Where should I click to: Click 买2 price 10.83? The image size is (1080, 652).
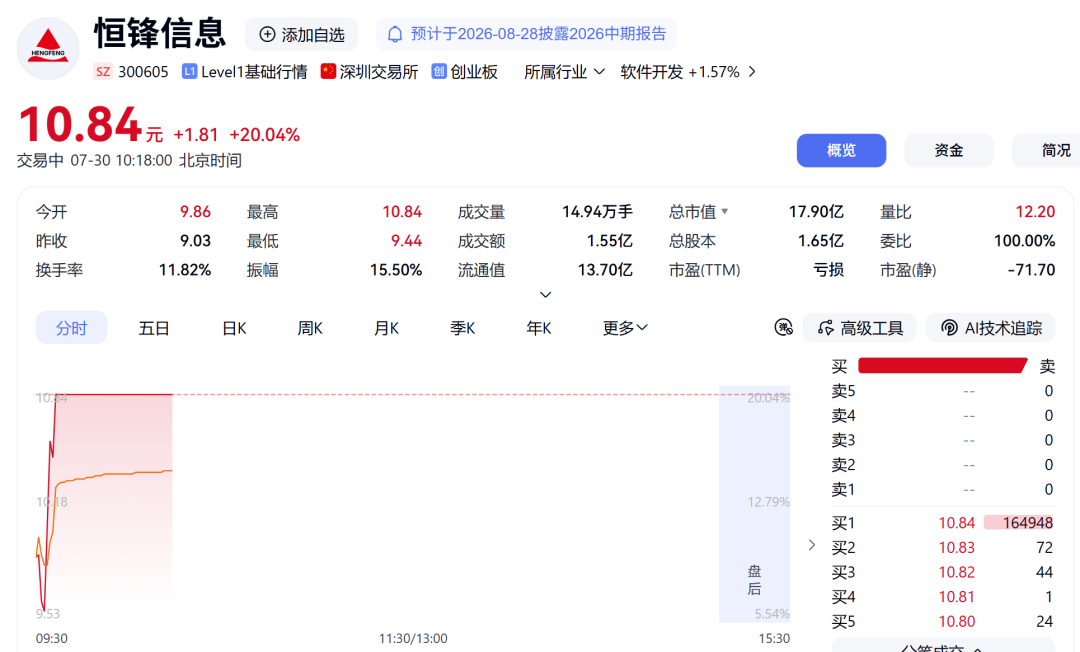tap(957, 547)
